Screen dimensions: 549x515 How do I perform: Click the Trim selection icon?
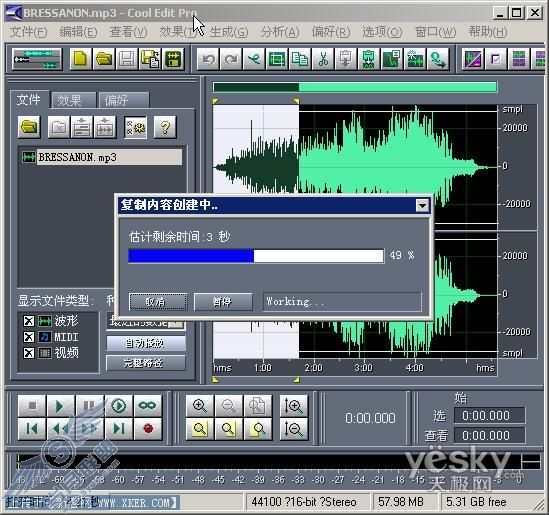click(x=277, y=59)
